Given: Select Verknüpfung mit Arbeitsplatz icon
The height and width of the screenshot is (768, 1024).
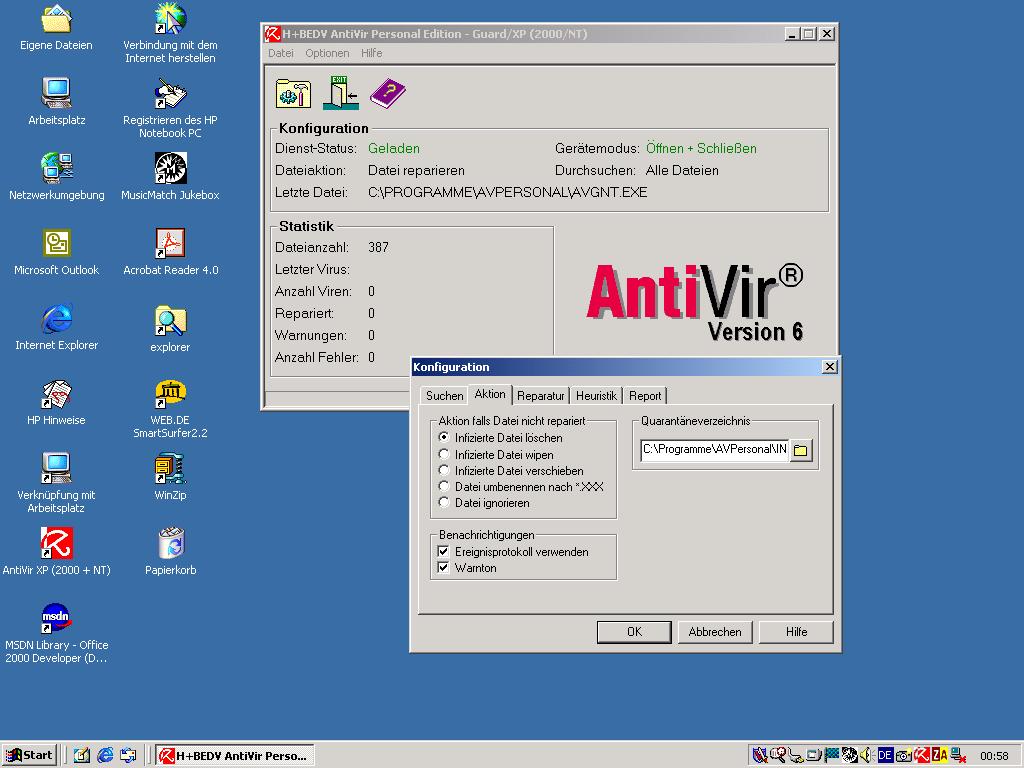Looking at the screenshot, I should (56, 483).
